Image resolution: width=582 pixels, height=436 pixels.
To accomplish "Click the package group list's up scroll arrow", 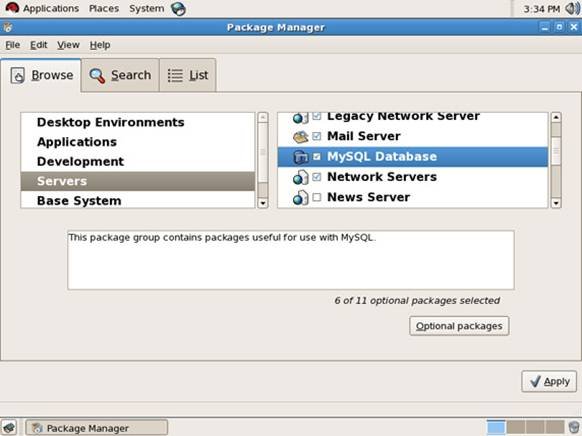I will pyautogui.click(x=556, y=117).
